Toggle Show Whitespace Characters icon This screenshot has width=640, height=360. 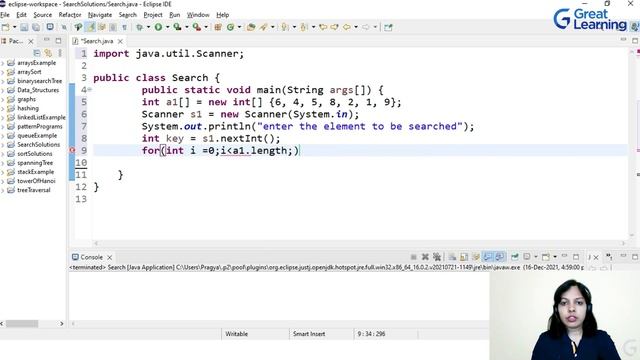124,27
